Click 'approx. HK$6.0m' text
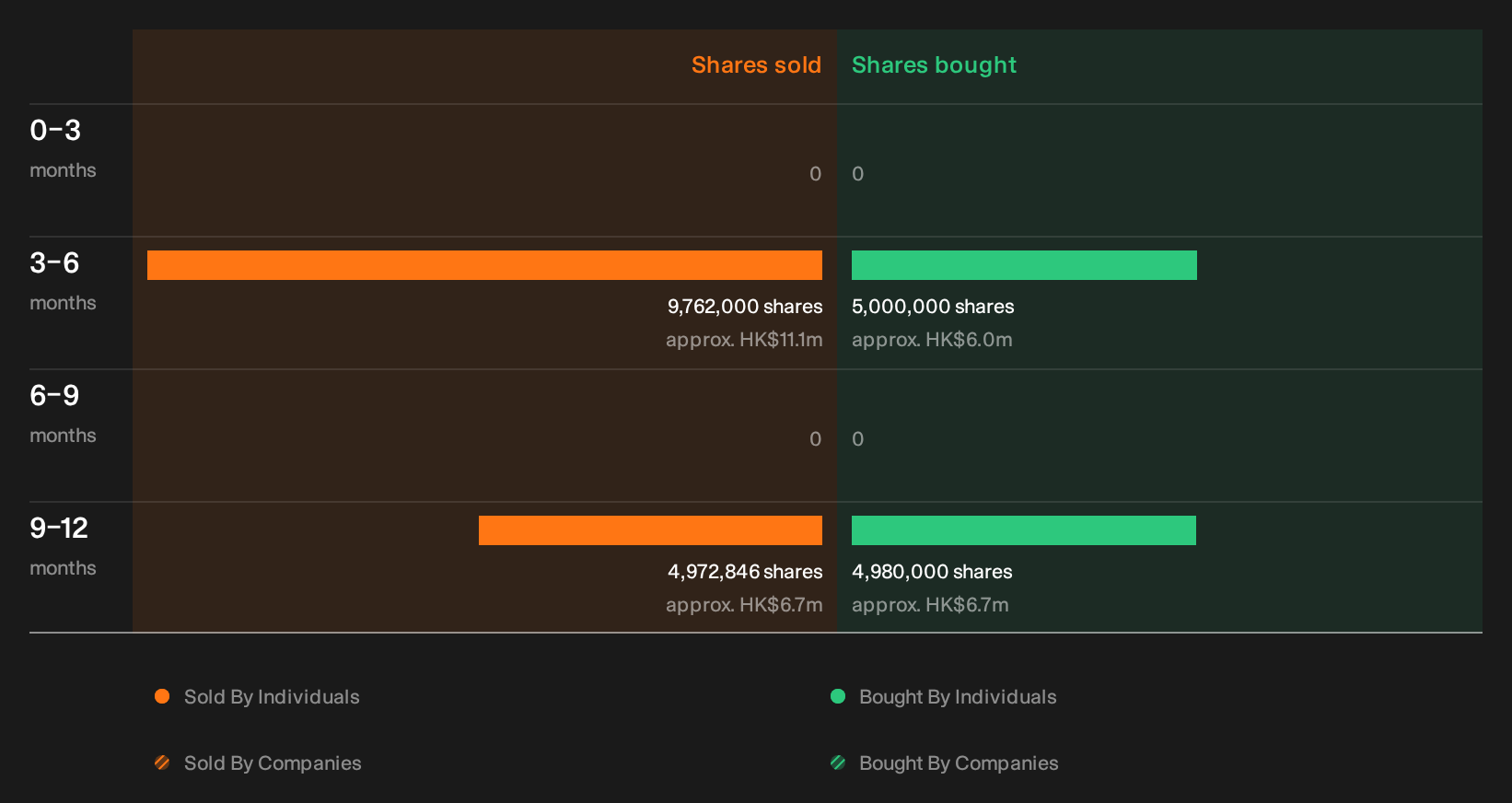 pos(932,340)
